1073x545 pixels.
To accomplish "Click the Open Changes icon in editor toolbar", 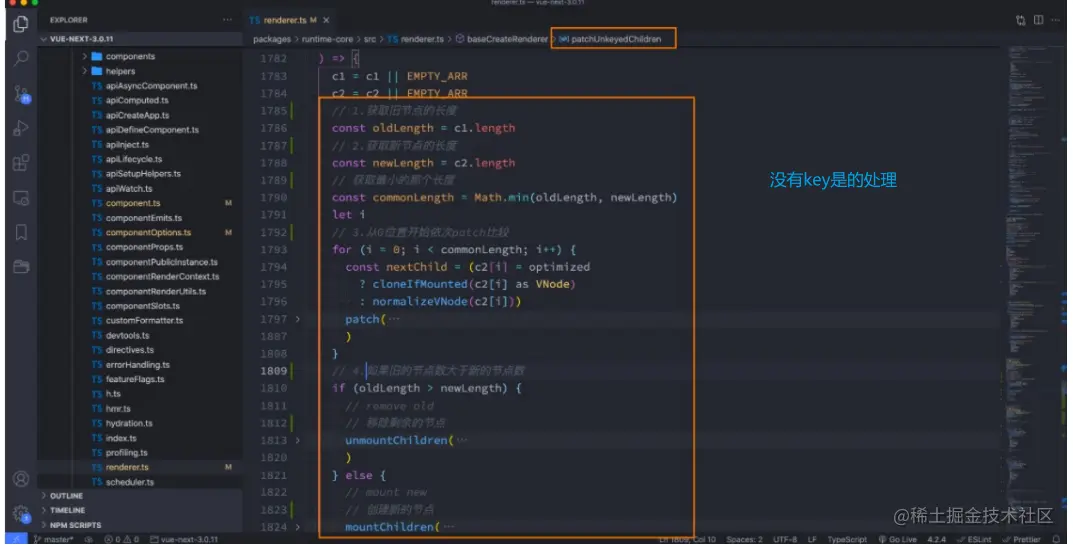I will [1020, 20].
